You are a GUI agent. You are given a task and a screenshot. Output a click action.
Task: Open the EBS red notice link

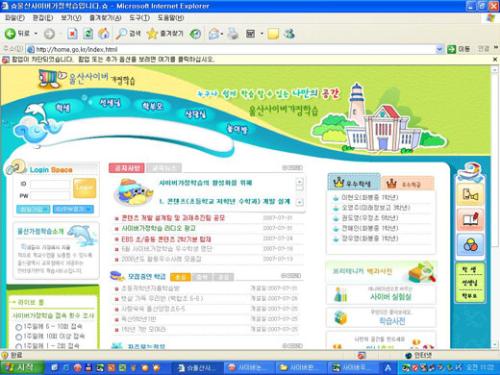point(166,239)
